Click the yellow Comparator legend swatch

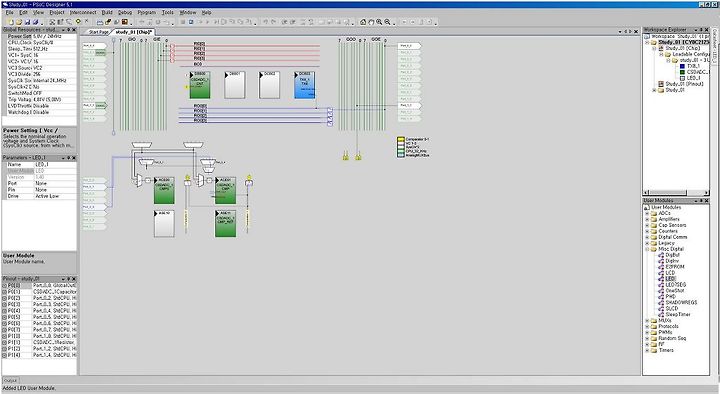click(400, 139)
